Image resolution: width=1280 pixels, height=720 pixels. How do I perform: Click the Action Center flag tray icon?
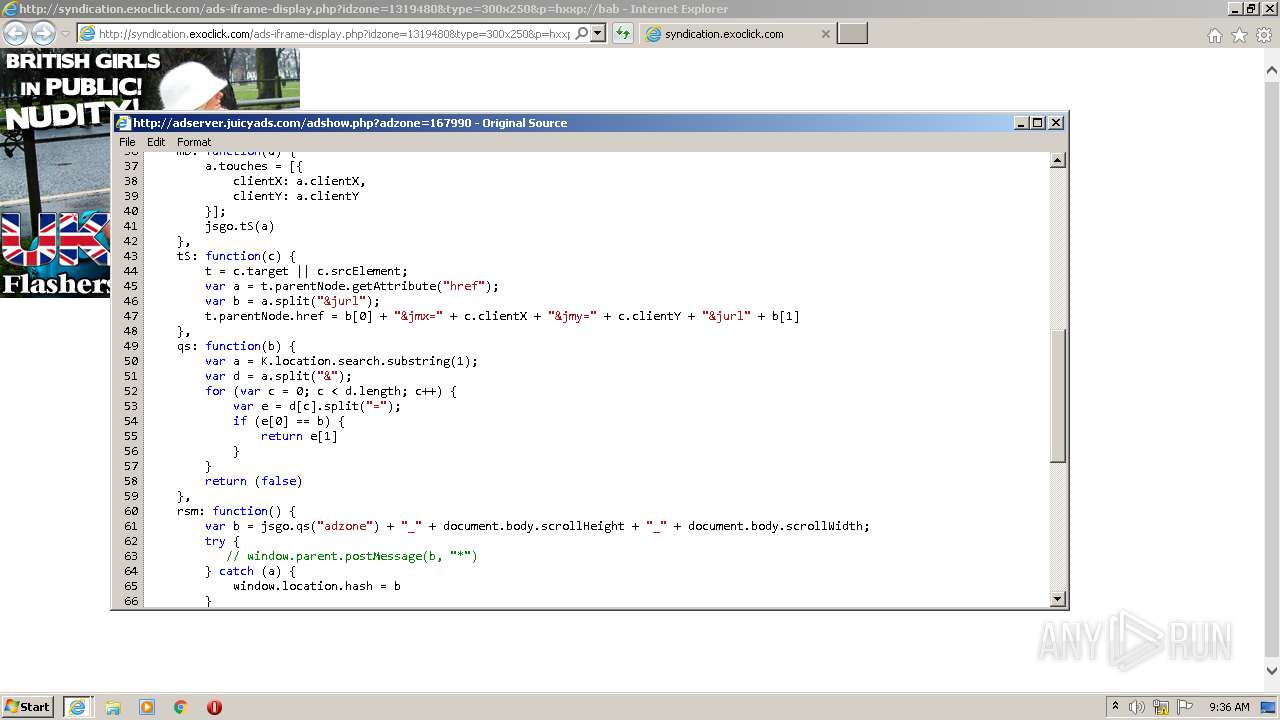1185,707
